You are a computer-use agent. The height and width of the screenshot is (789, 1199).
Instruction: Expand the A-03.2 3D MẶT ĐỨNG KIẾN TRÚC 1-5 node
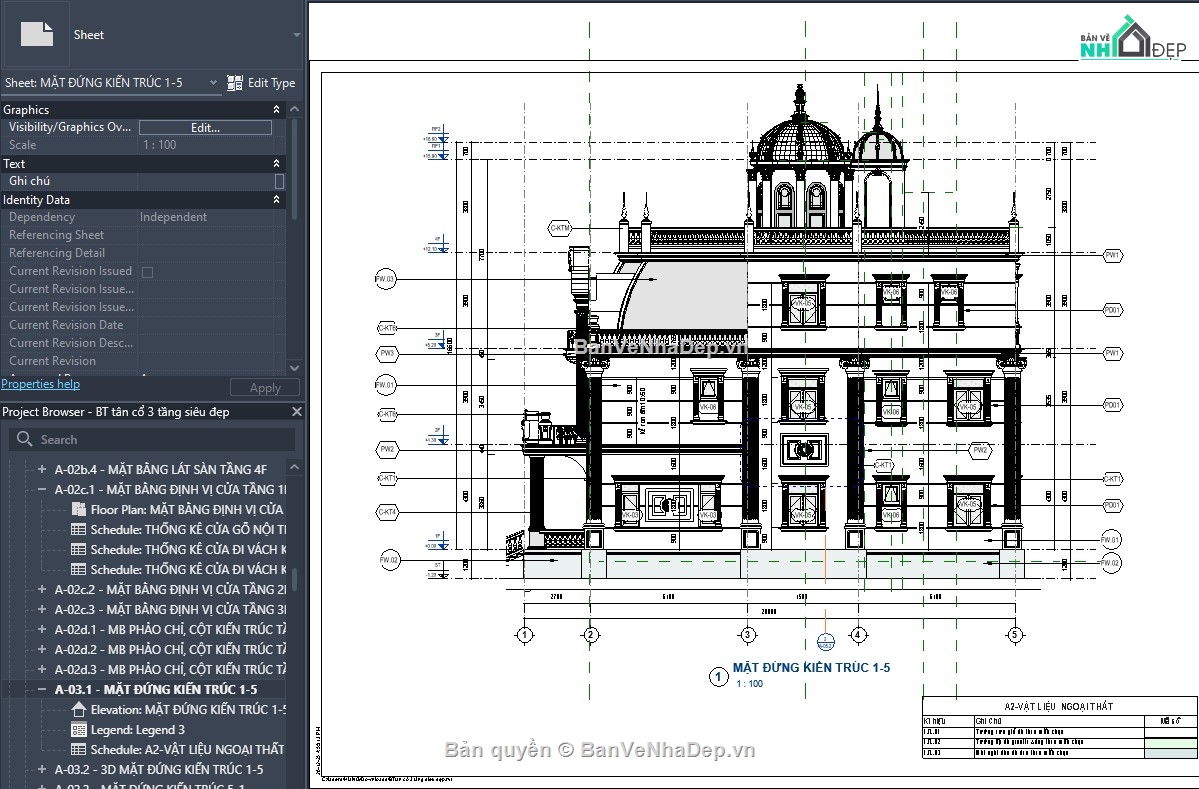(41, 769)
